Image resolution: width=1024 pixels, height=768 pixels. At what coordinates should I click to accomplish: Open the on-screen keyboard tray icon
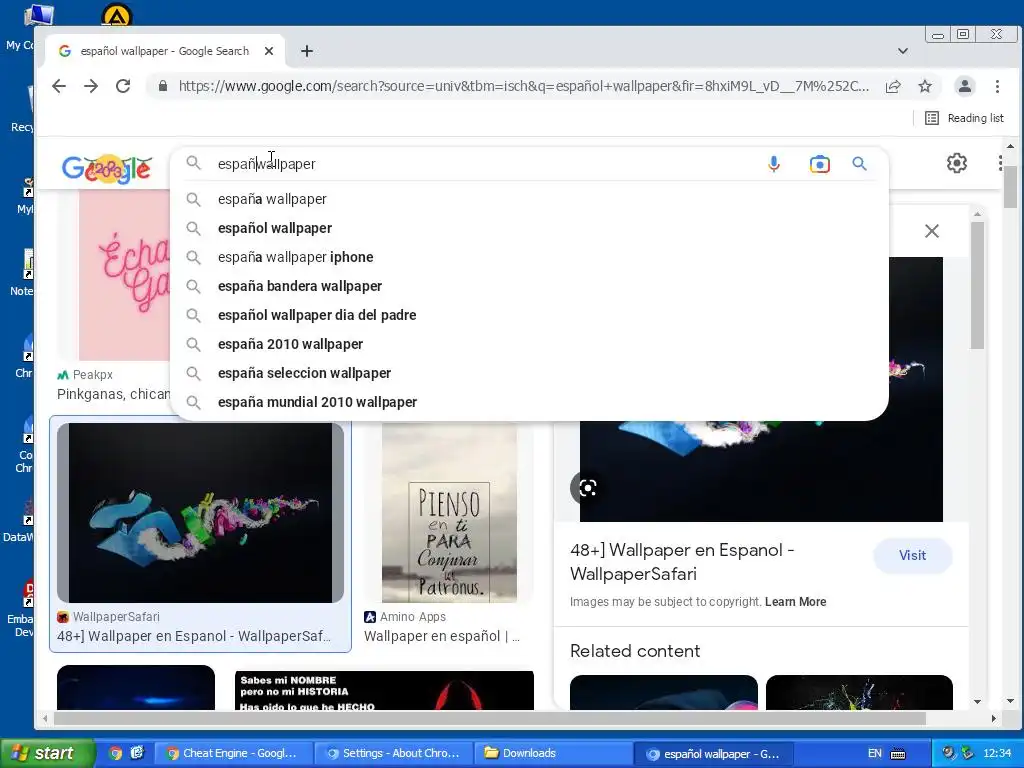coord(898,754)
